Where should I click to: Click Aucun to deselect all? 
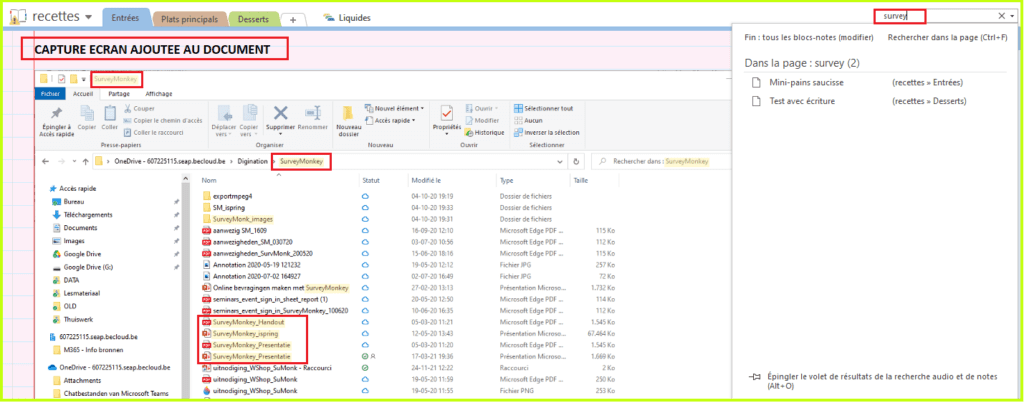(528, 120)
